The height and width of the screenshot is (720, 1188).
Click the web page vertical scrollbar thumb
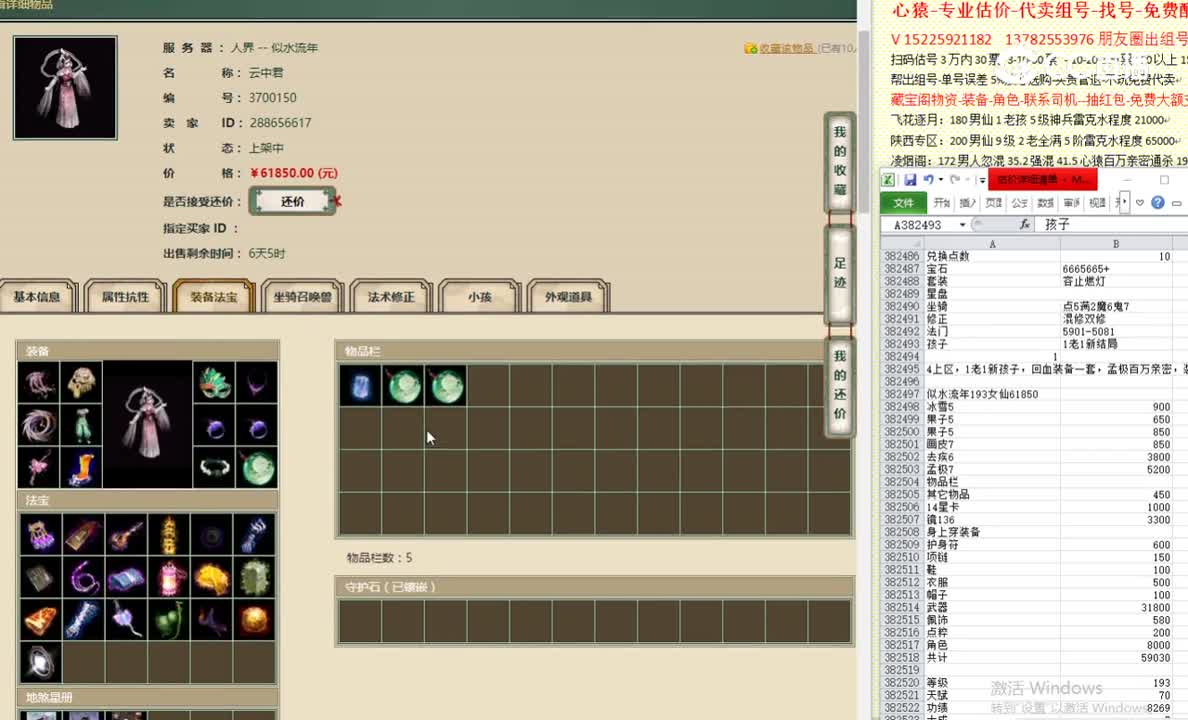pyautogui.click(x=864, y=121)
